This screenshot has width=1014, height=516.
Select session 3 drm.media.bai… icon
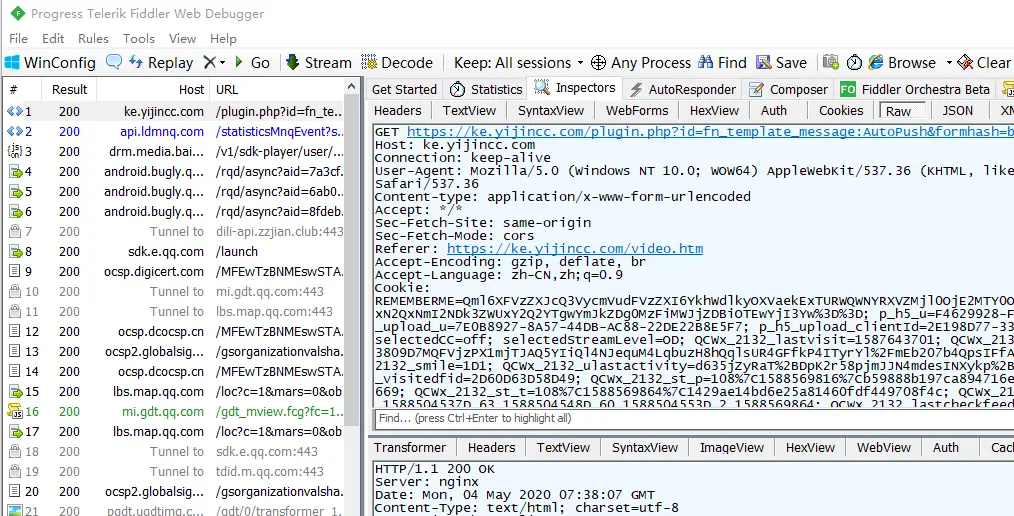click(x=14, y=152)
